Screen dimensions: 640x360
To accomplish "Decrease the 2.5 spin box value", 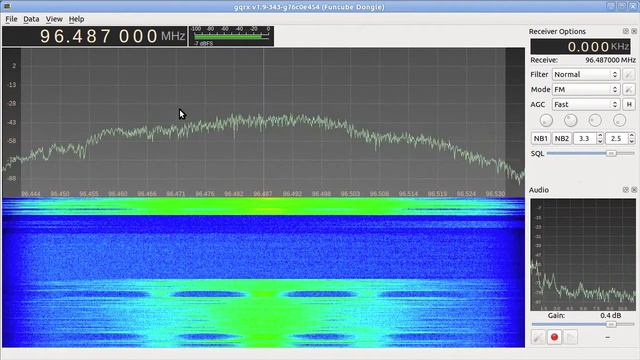I will (632, 142).
